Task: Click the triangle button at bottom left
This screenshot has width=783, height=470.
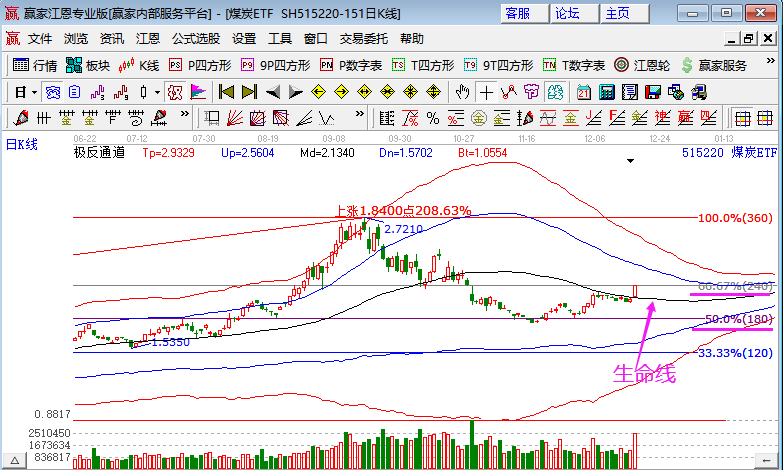Action: click(x=14, y=461)
